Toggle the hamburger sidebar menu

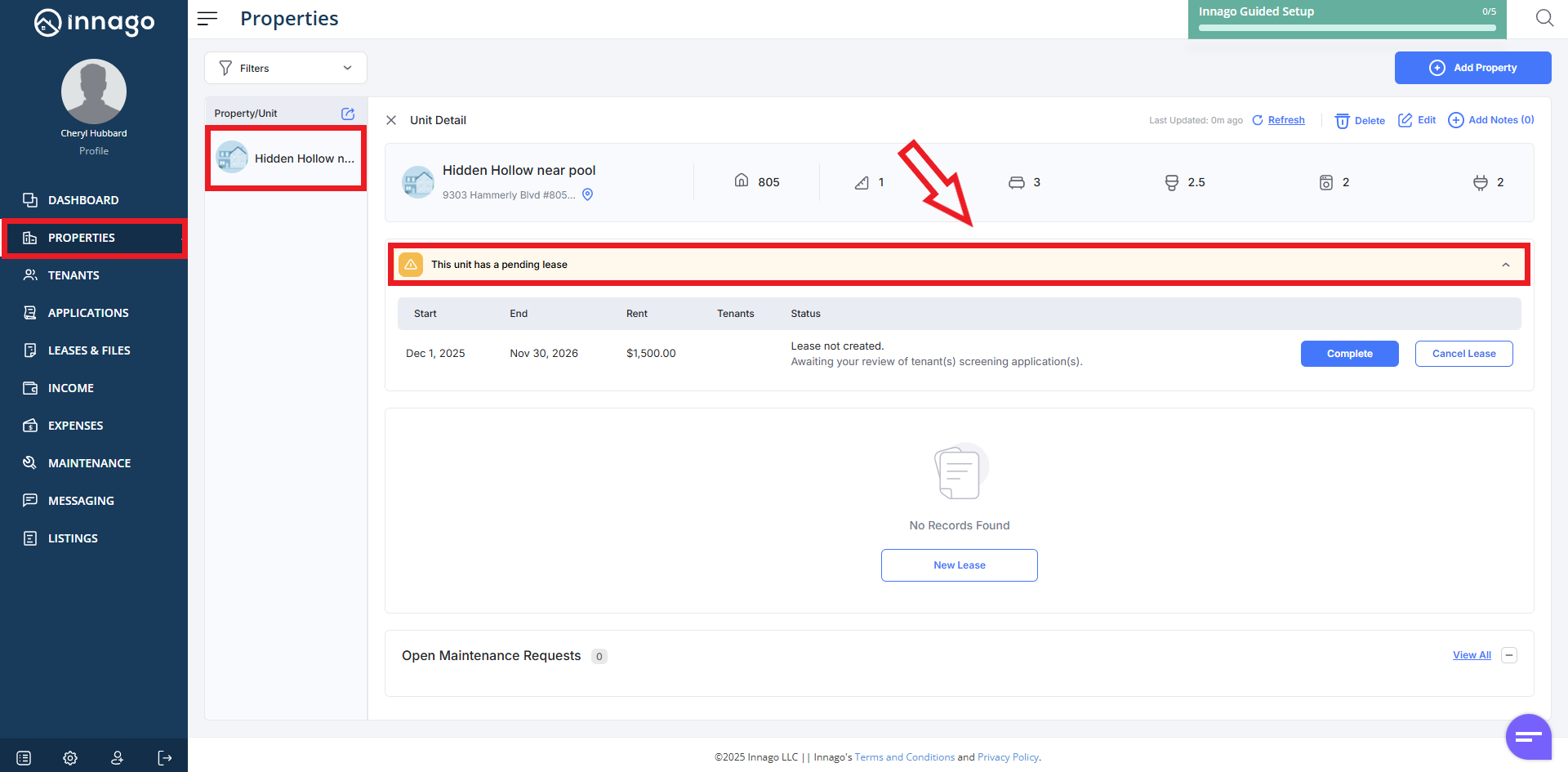tap(207, 18)
